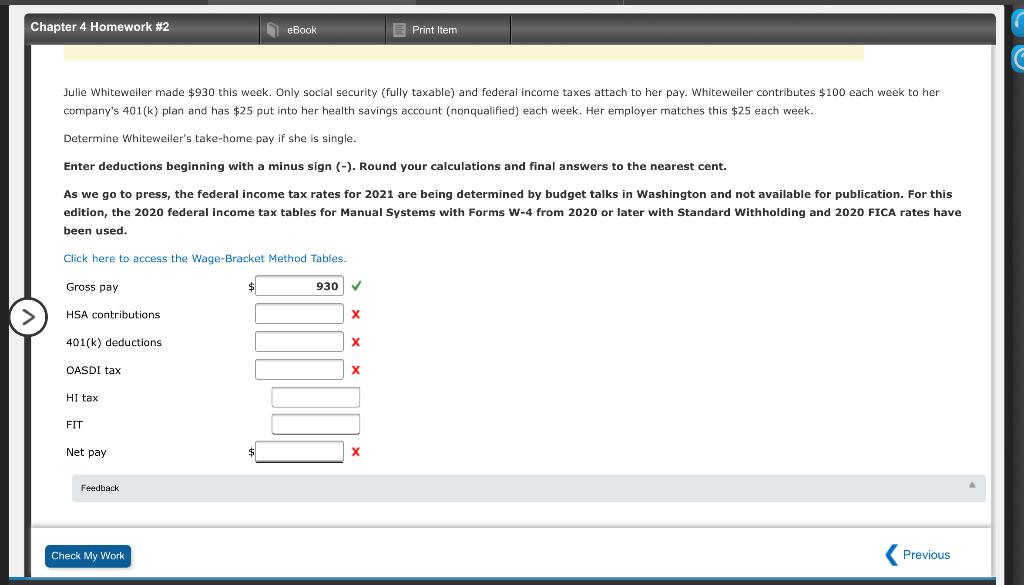Click inside the Gross pay input field
The image size is (1024, 585).
pyautogui.click(x=299, y=285)
